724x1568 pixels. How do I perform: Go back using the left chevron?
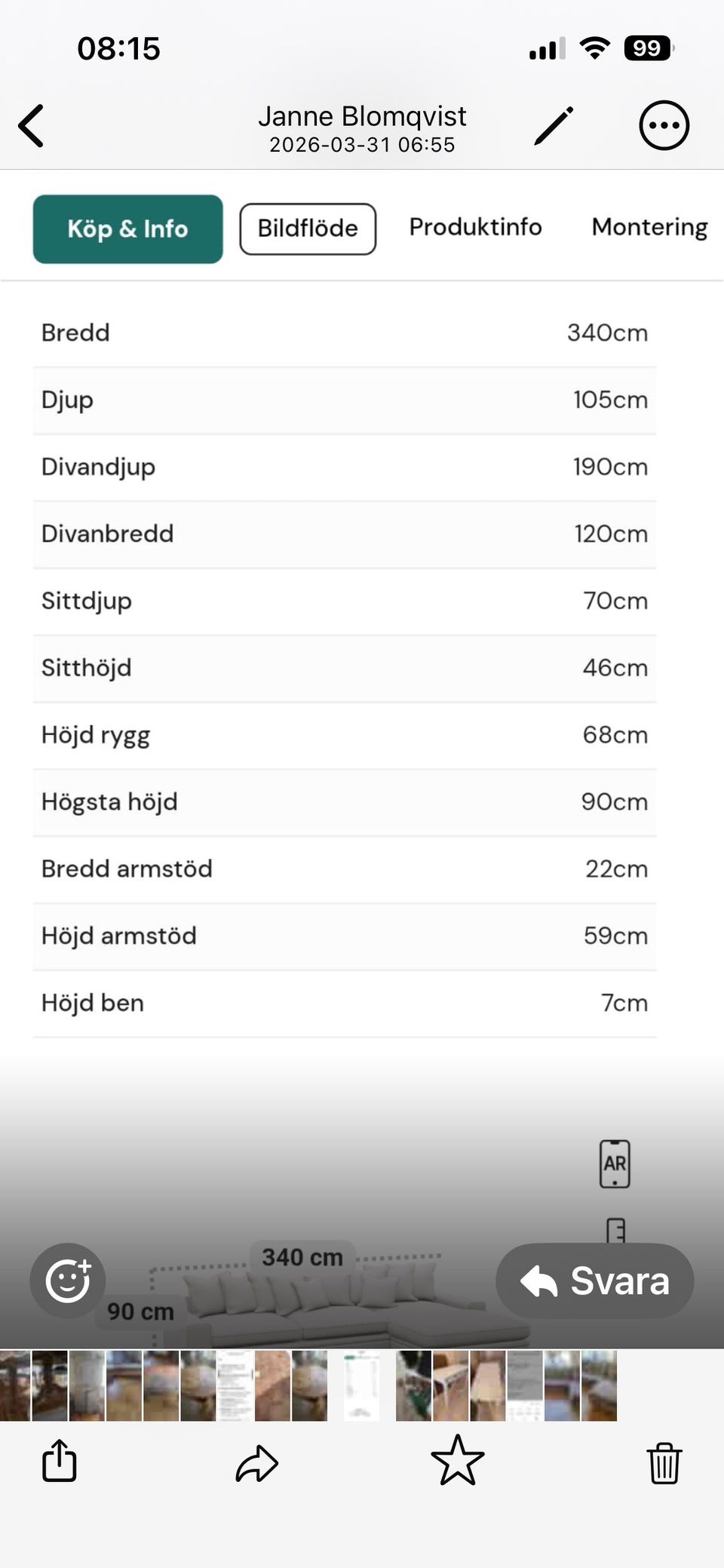click(x=32, y=125)
